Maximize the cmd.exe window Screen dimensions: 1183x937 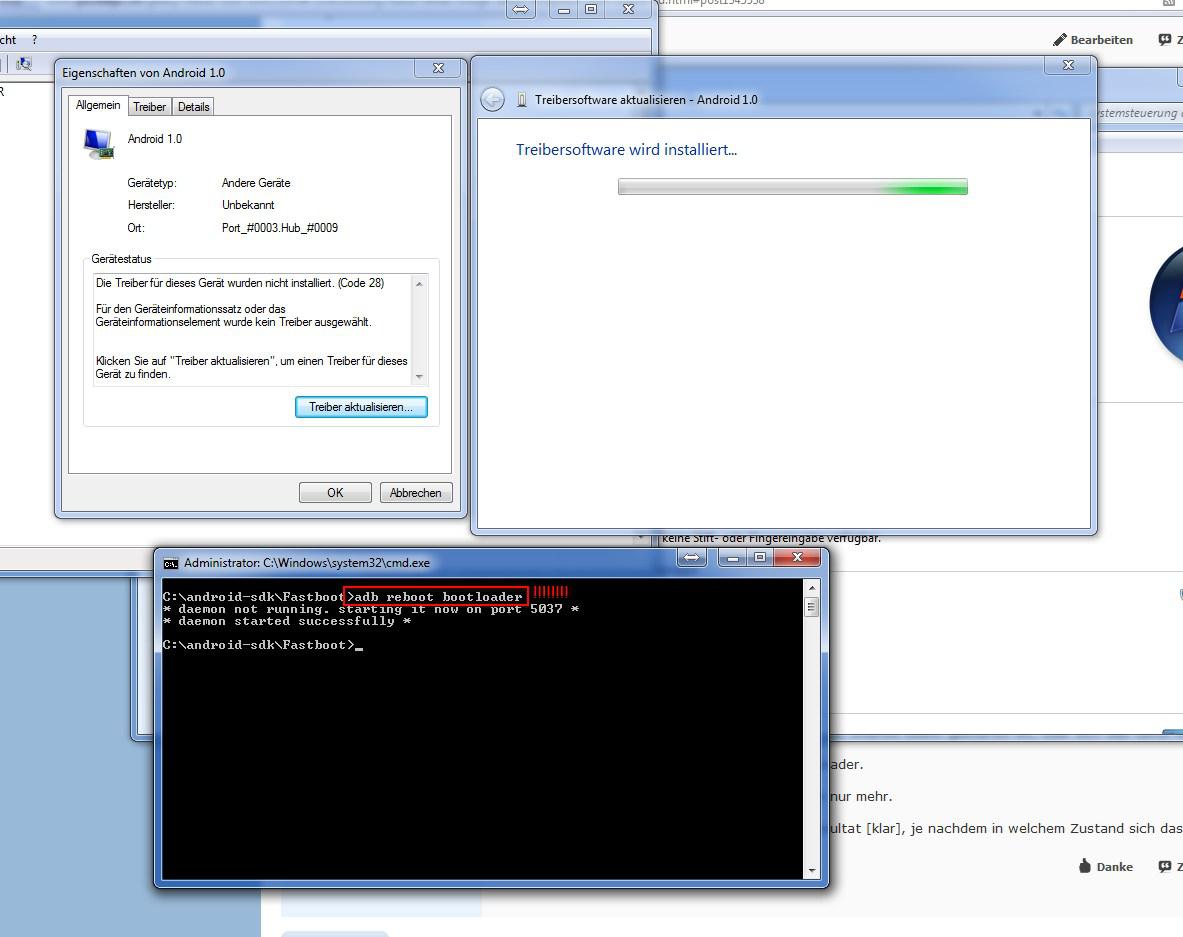point(760,558)
